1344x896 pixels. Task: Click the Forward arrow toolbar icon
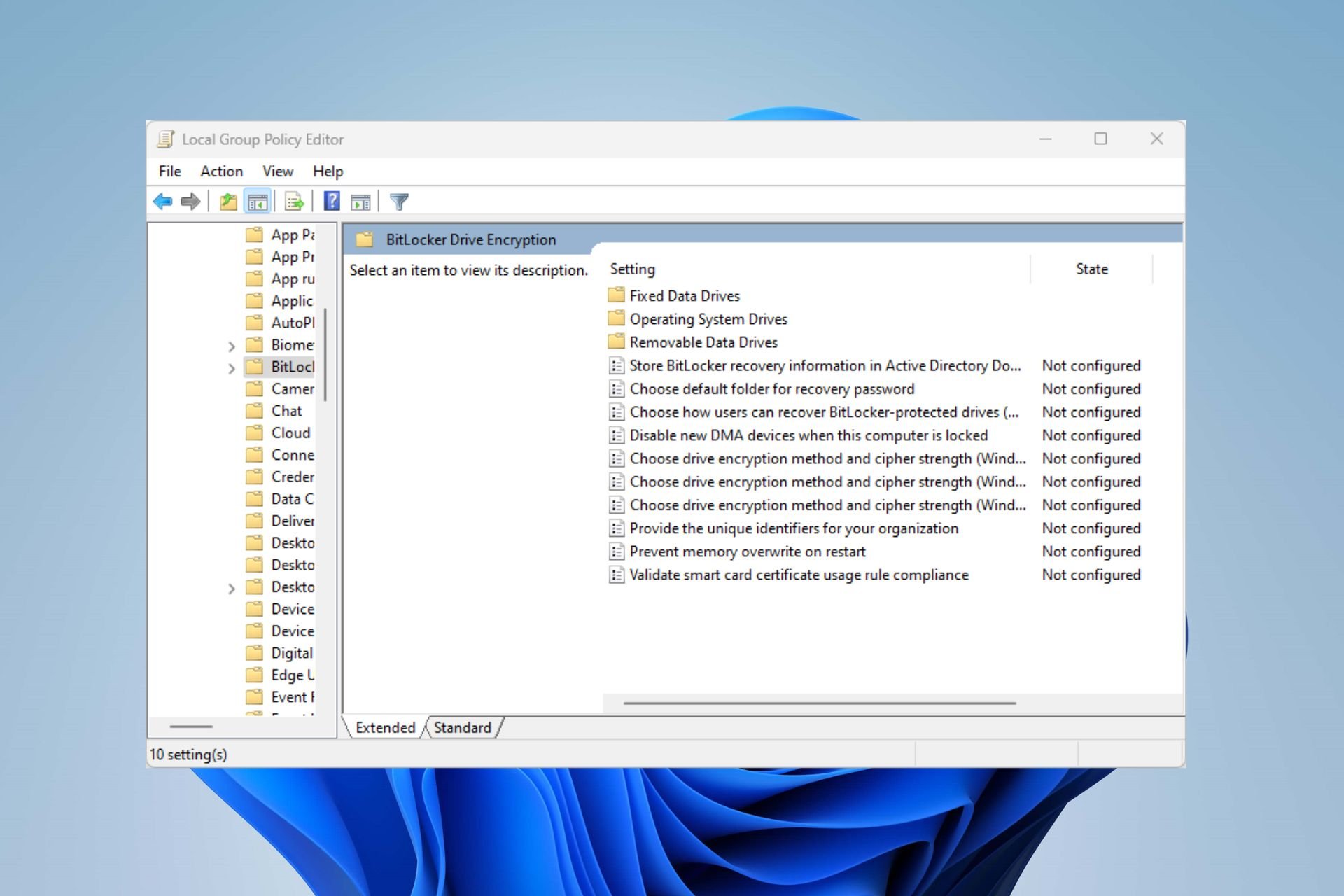pos(190,202)
